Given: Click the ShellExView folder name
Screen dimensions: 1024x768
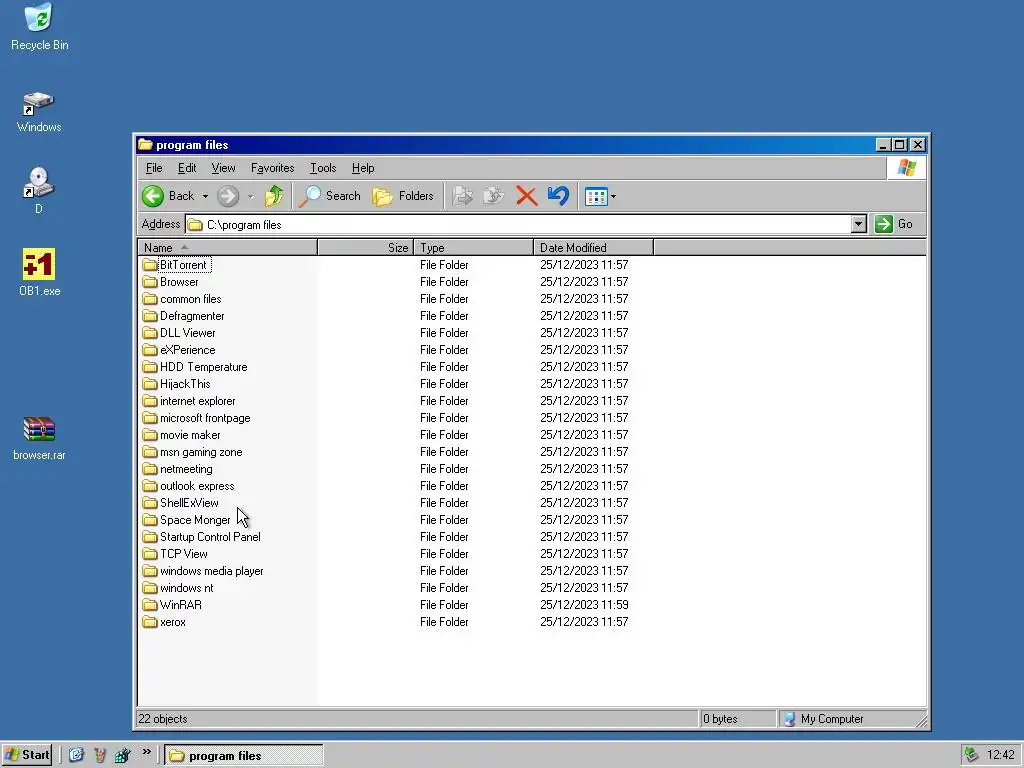Looking at the screenshot, I should (189, 503).
